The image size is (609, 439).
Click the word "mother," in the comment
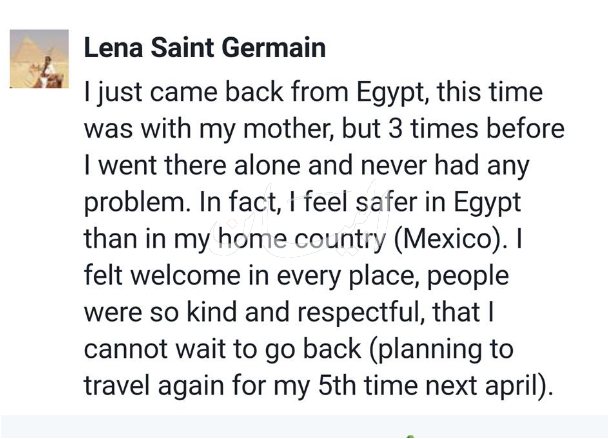(289, 129)
